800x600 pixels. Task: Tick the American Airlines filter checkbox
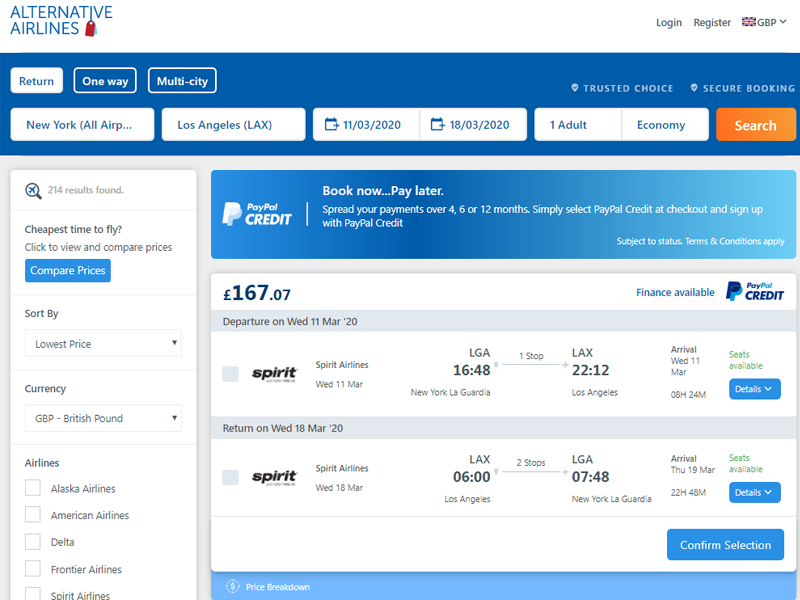(x=33, y=514)
